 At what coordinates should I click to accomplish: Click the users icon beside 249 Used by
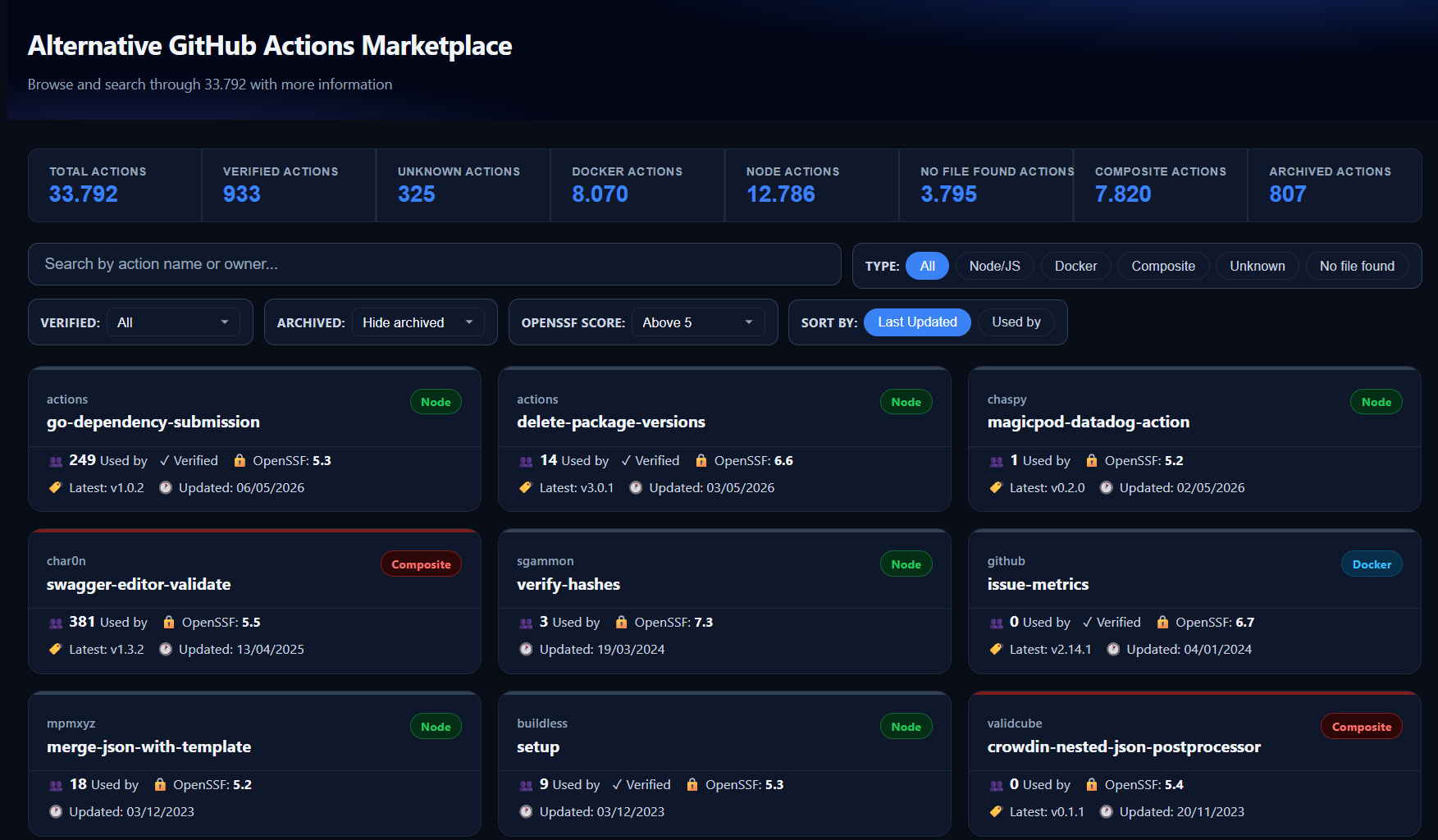click(x=56, y=461)
